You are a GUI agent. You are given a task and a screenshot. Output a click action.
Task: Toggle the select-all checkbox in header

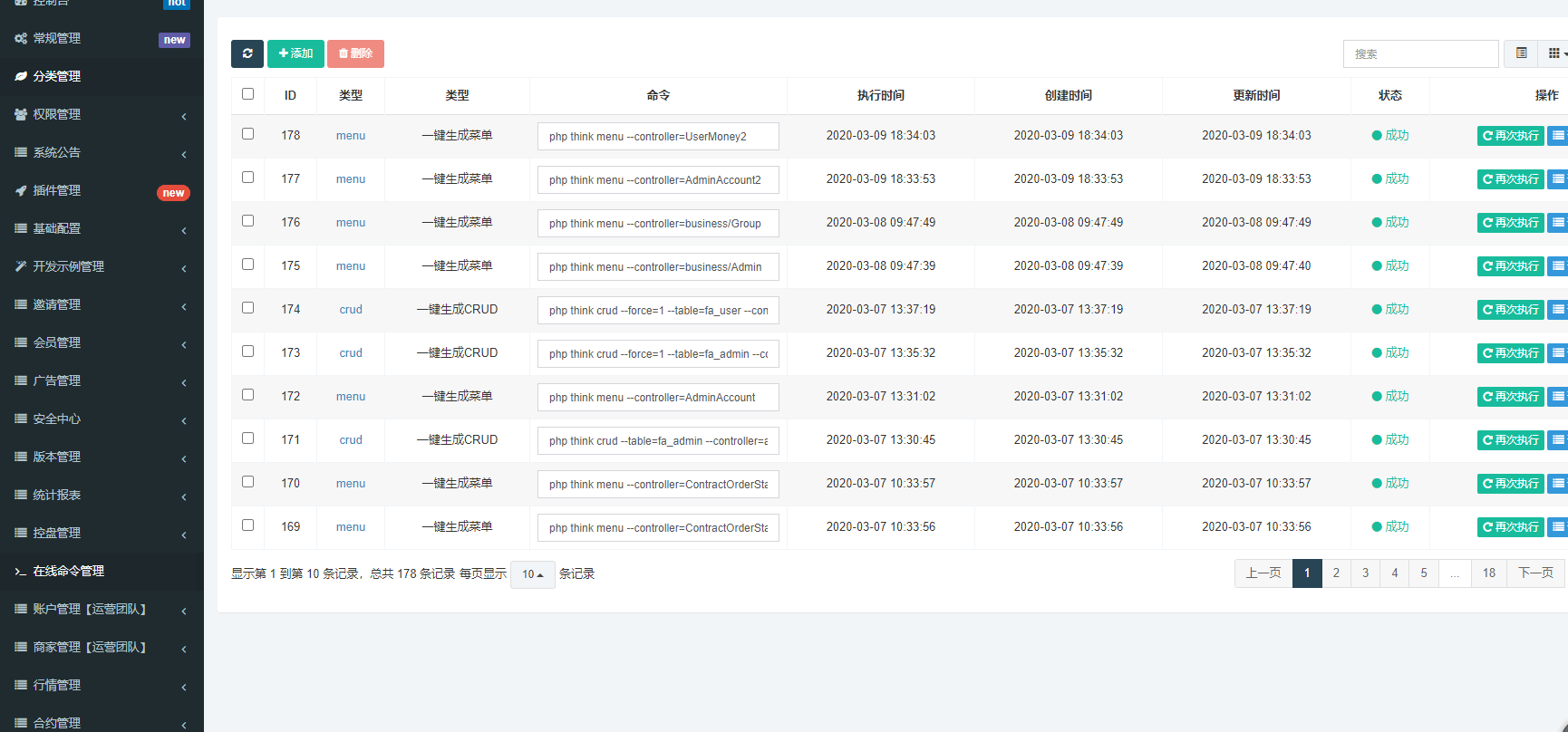pos(247,94)
